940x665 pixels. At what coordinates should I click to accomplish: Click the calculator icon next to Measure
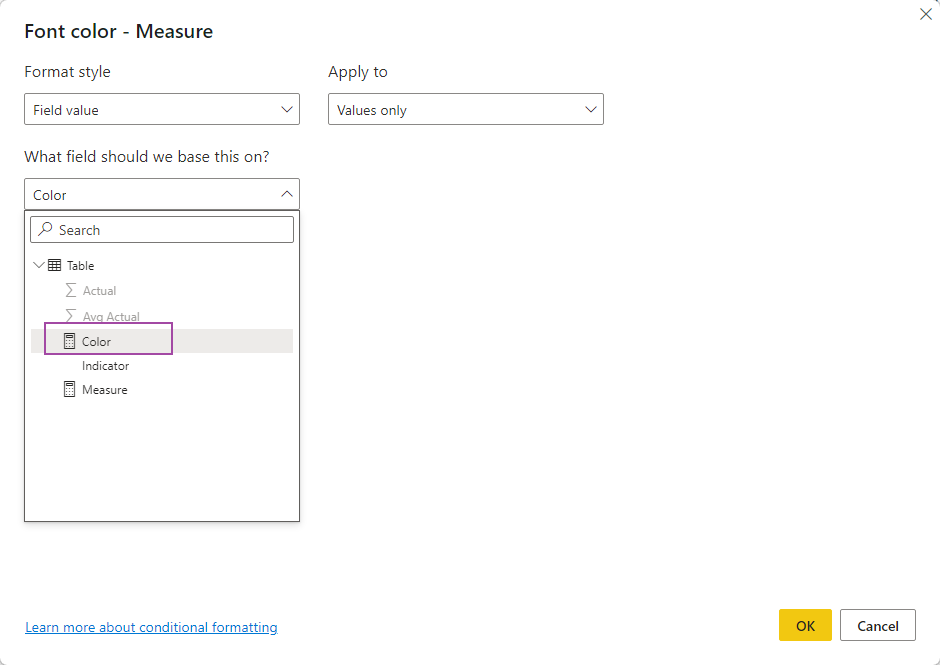(70, 390)
